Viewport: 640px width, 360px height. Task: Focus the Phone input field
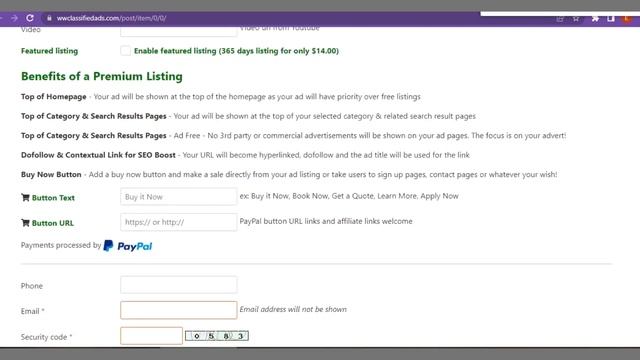coord(178,284)
